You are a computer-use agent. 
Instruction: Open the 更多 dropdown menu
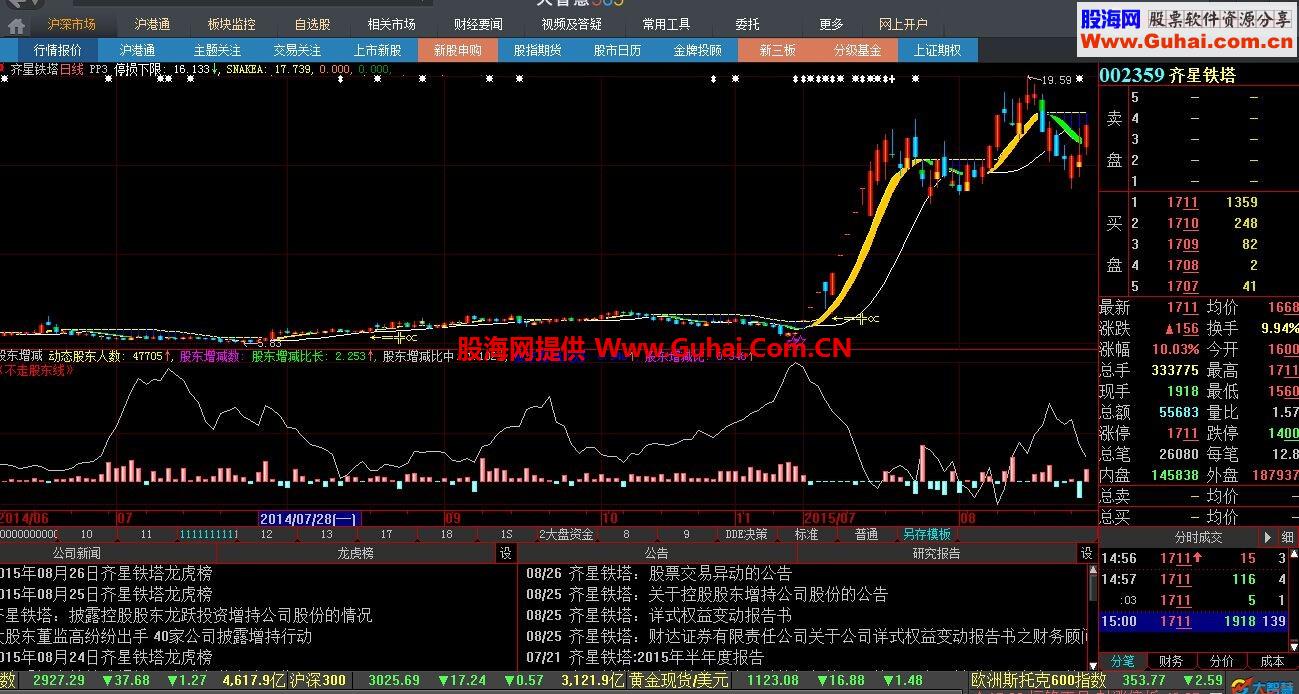click(831, 24)
